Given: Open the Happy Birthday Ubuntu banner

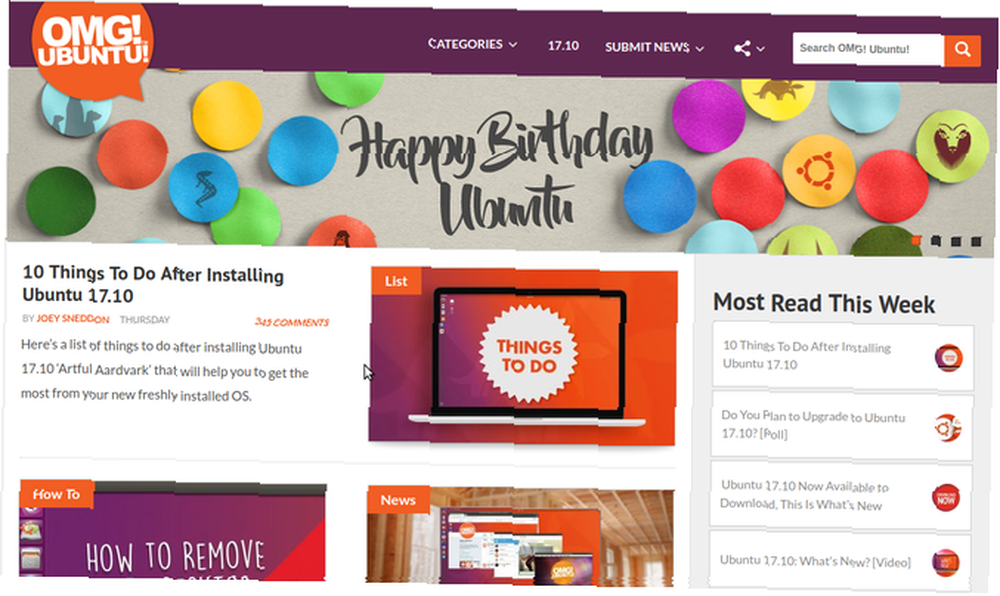Looking at the screenshot, I should pos(501,163).
